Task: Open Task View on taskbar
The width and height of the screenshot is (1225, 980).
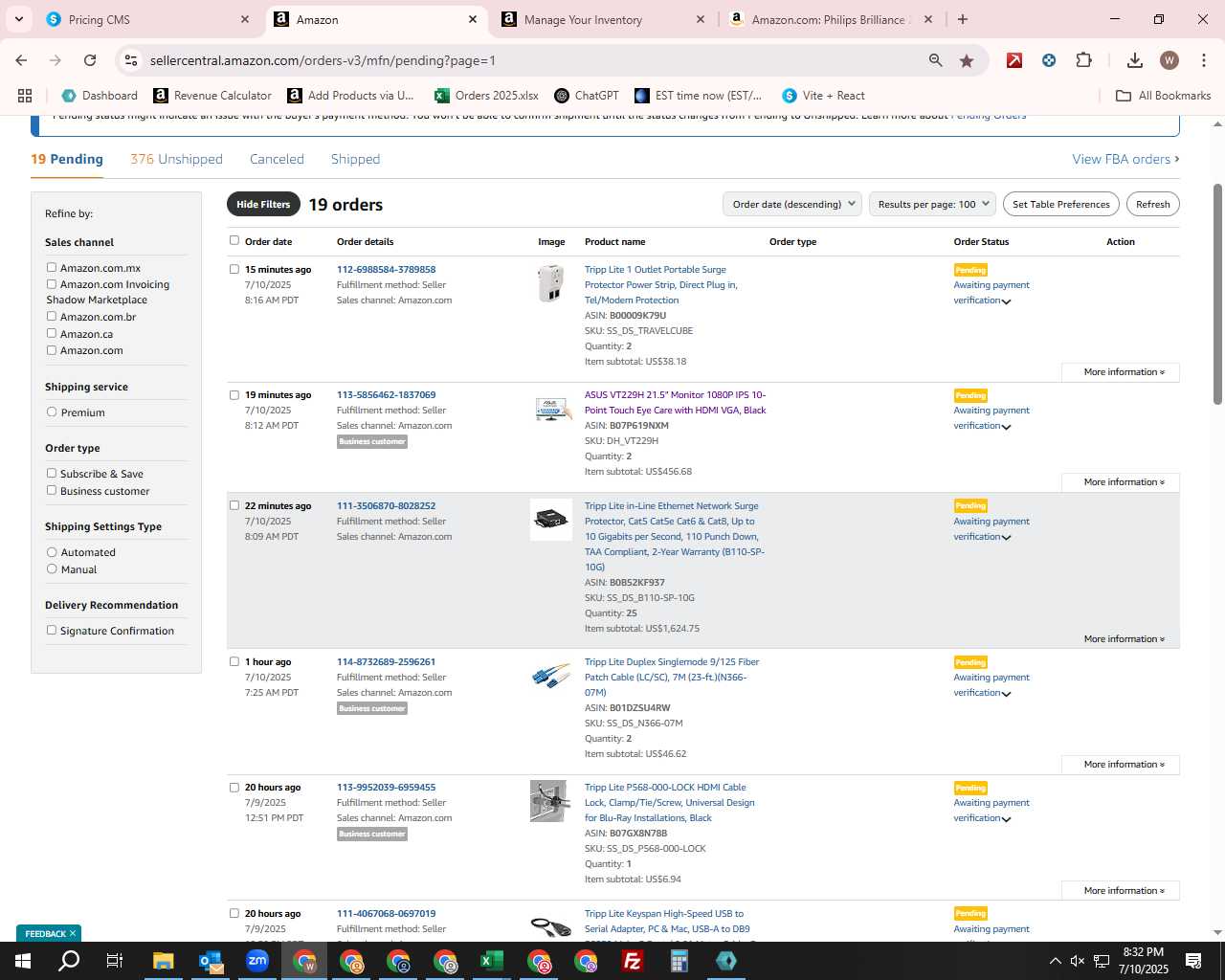Action: (x=115, y=961)
